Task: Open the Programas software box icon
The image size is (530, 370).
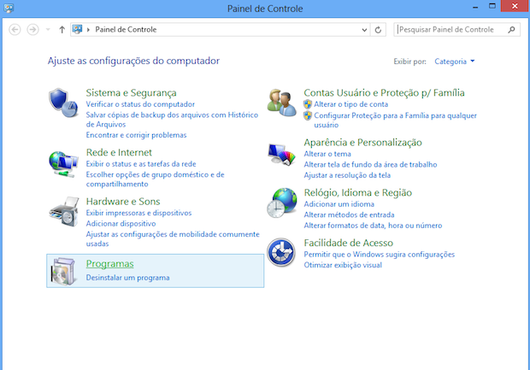Action: tap(64, 271)
